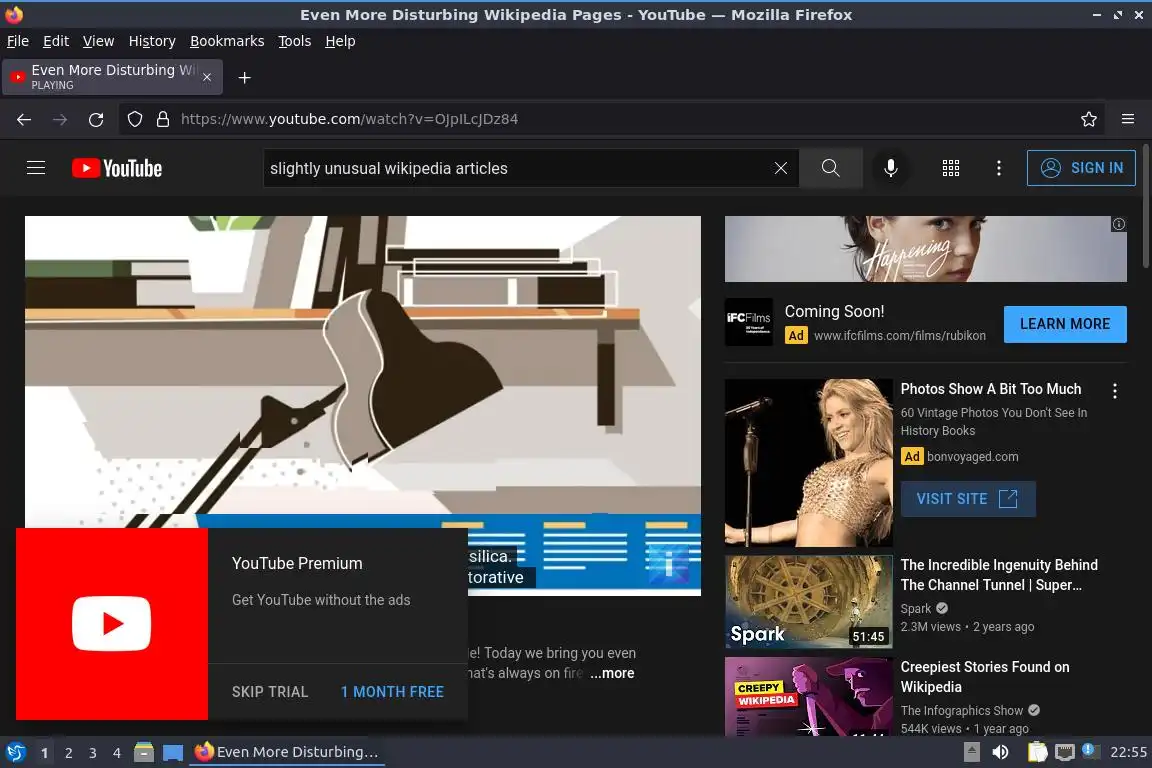1152x768 pixels.
Task: Show the desktop from the taskbar
Action: [173, 753]
